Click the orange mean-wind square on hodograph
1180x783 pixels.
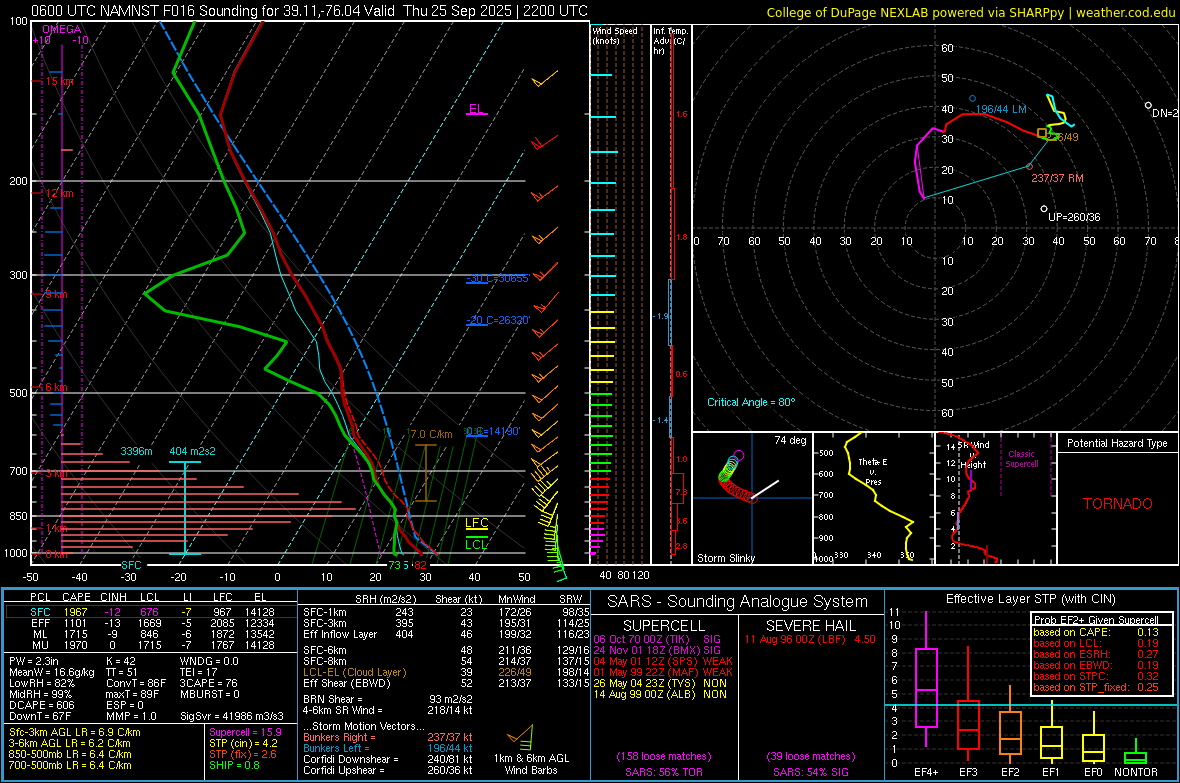[1042, 133]
